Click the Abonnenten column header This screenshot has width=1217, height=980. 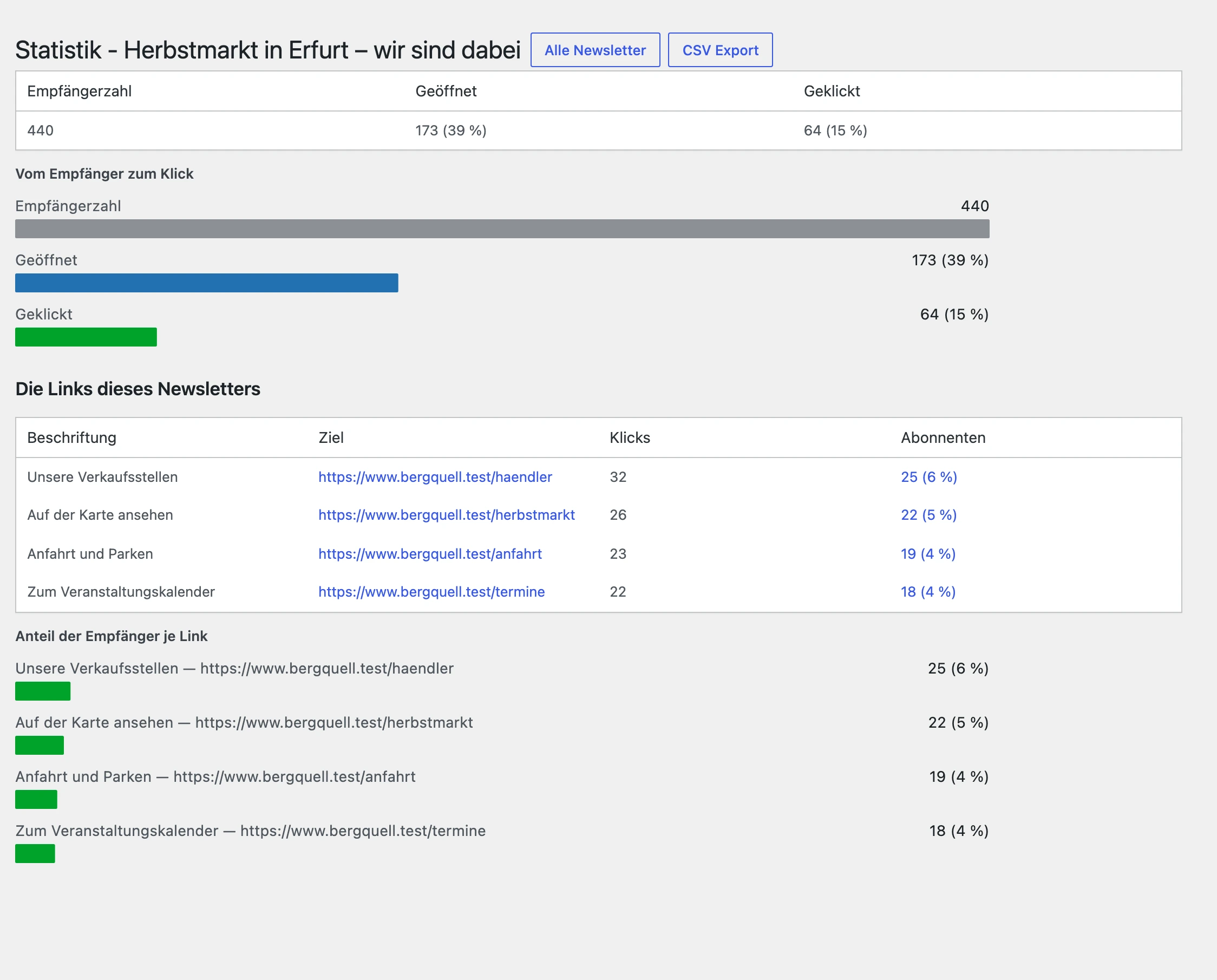click(943, 437)
